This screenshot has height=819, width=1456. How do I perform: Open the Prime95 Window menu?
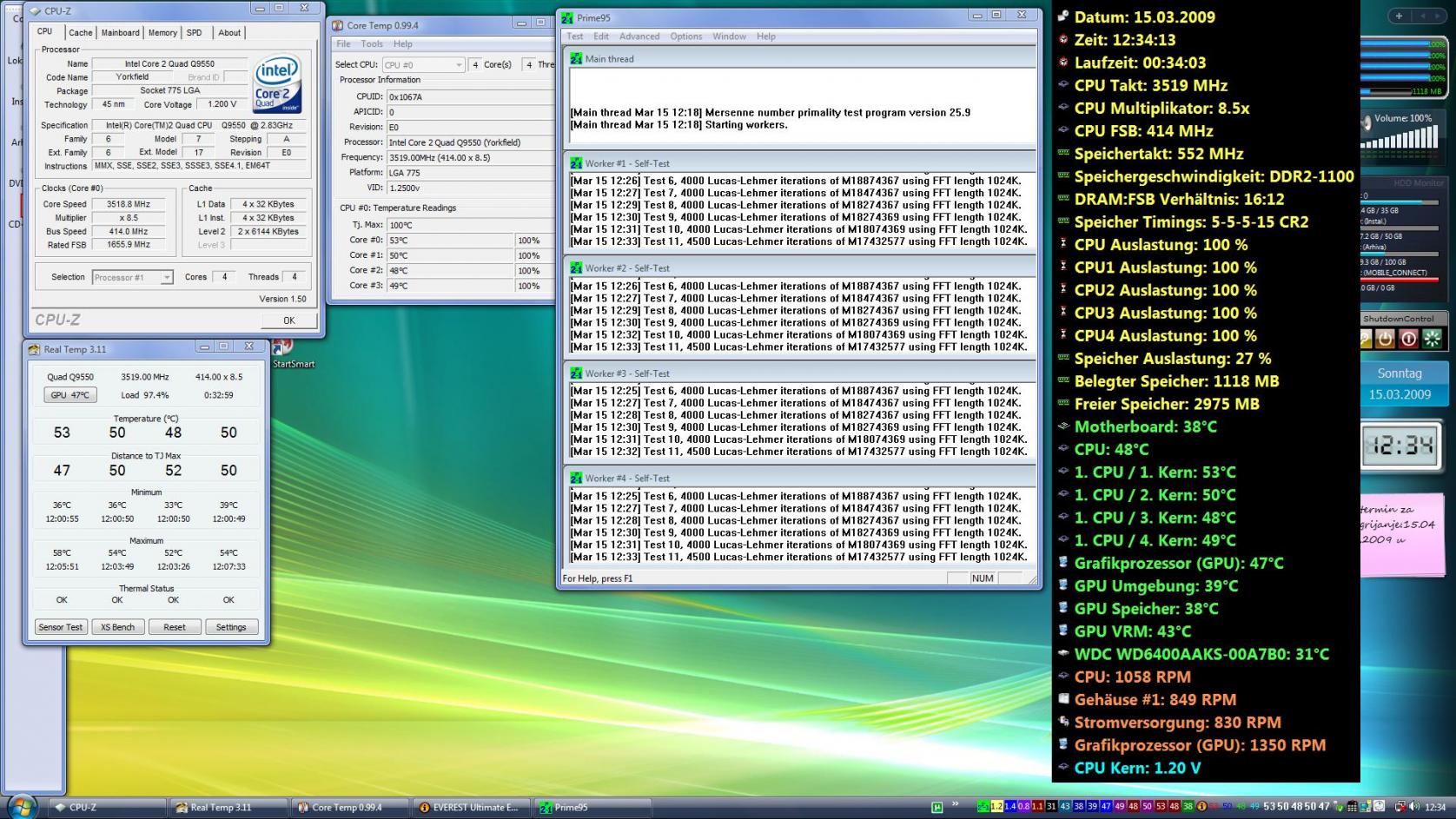pyautogui.click(x=730, y=36)
